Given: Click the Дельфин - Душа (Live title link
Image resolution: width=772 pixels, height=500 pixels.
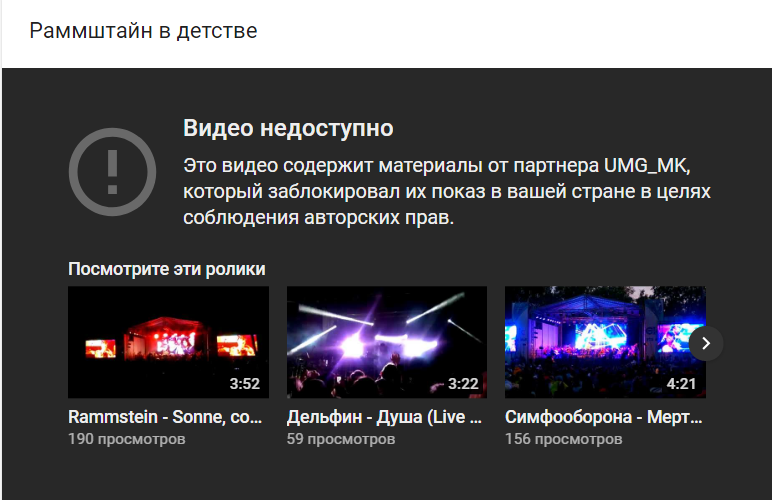Looking at the screenshot, I should 384,417.
